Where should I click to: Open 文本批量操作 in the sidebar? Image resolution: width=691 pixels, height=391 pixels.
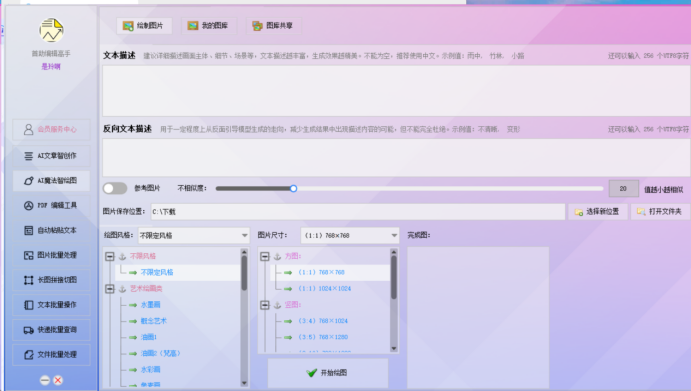point(51,305)
